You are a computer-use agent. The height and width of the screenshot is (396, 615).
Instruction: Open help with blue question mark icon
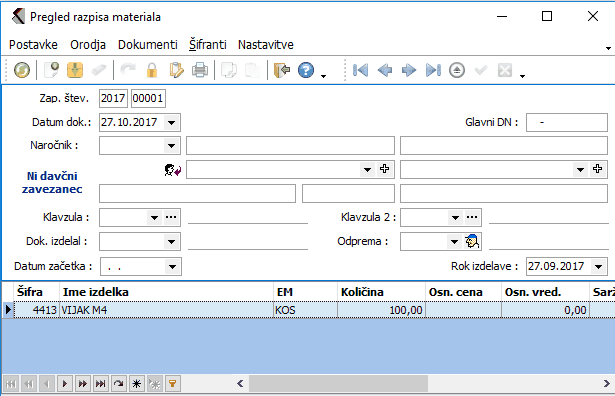pos(306,71)
